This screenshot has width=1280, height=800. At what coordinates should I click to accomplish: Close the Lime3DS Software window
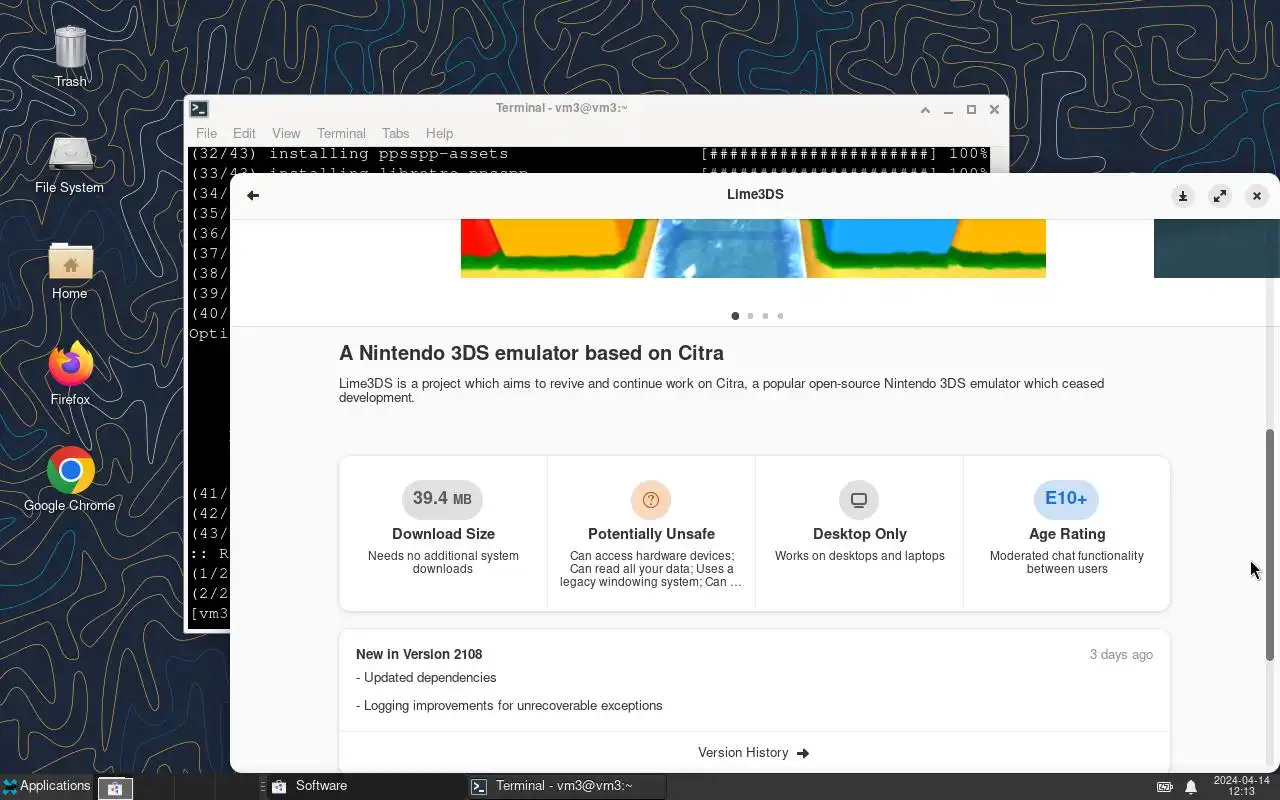pos(1257,196)
